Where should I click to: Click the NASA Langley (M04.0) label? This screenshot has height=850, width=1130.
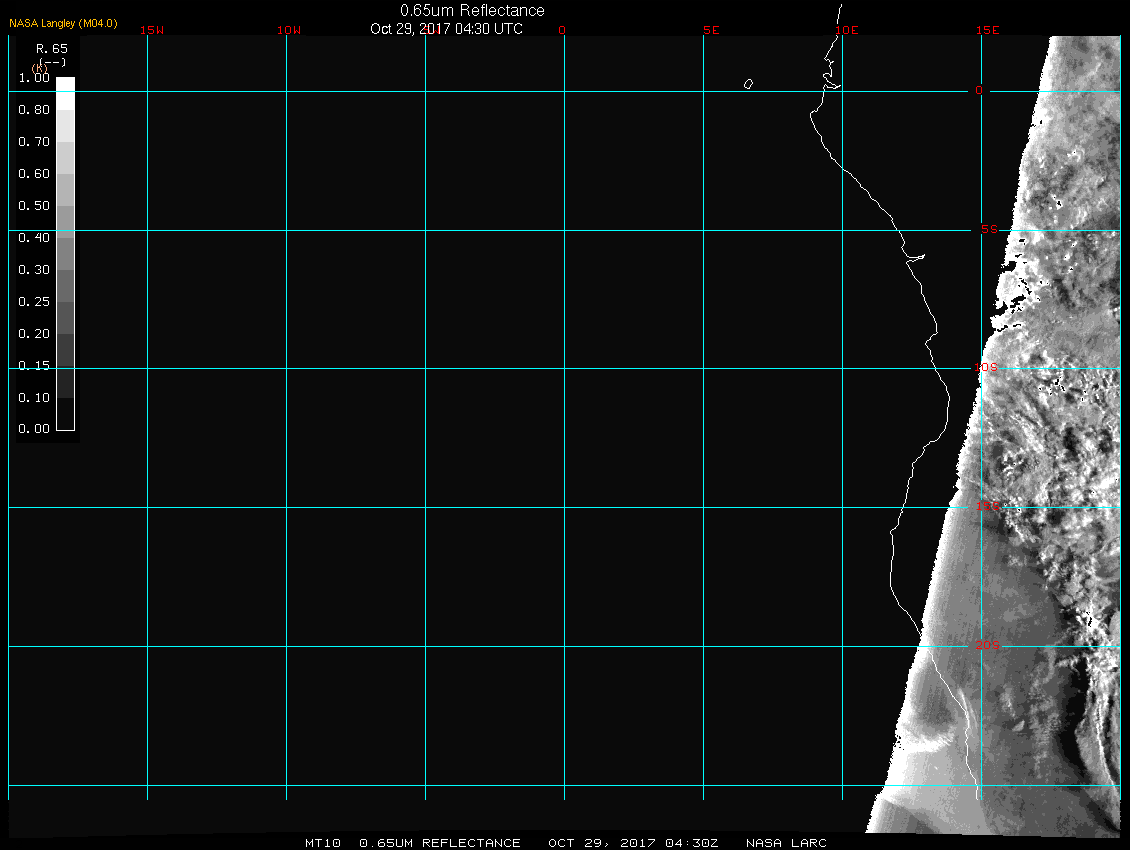point(63,23)
